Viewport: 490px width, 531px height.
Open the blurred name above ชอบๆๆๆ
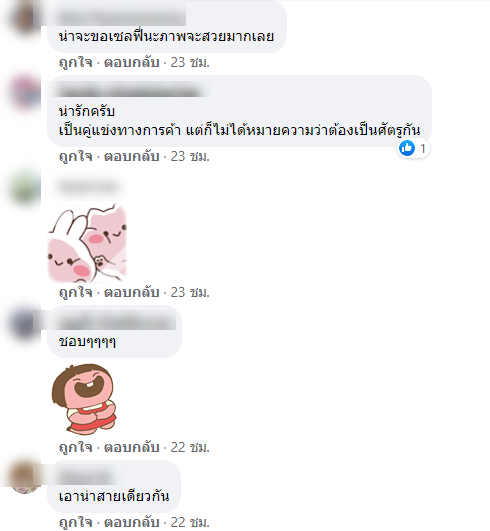coord(116,322)
